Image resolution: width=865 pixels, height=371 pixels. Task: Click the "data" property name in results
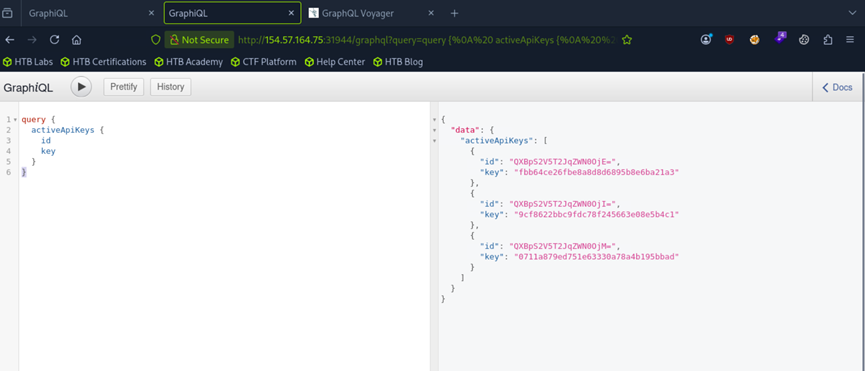pyautogui.click(x=464, y=130)
